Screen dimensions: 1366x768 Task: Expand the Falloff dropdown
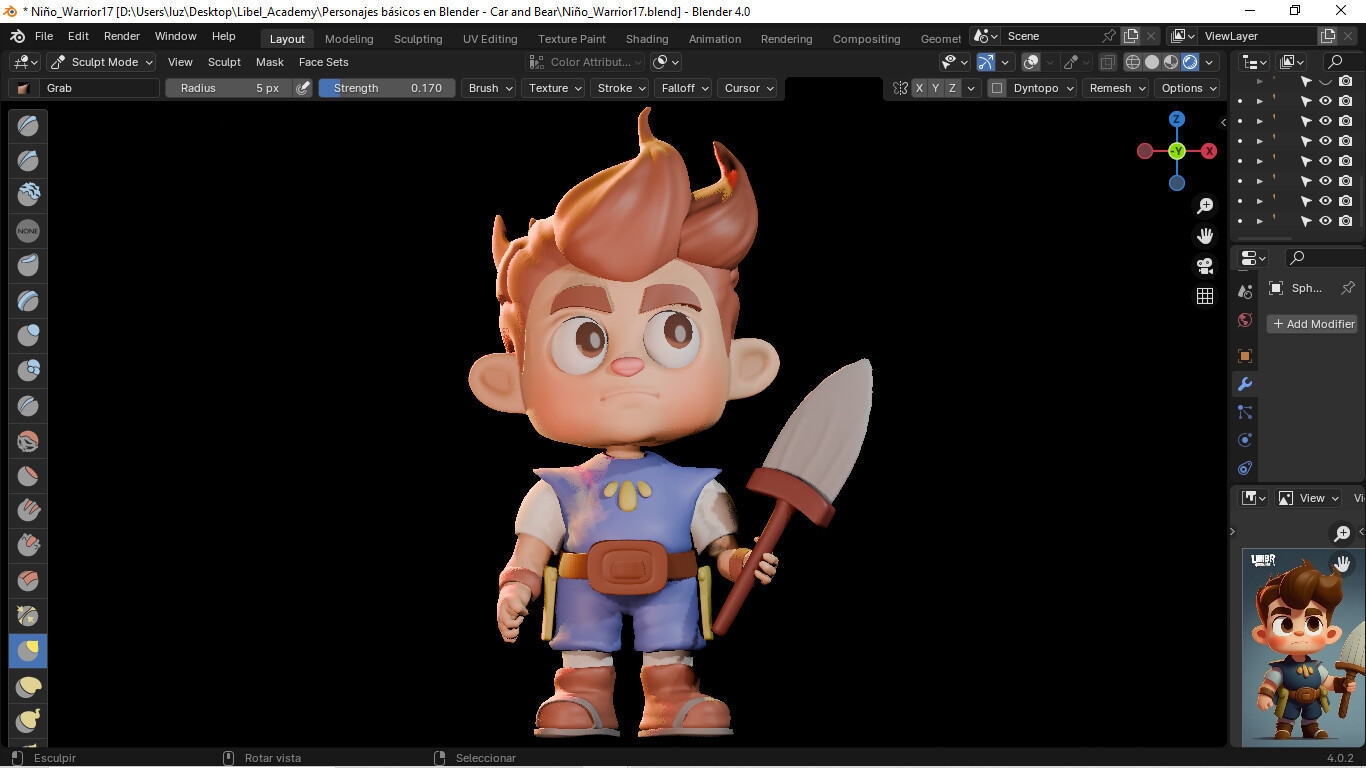(x=684, y=88)
